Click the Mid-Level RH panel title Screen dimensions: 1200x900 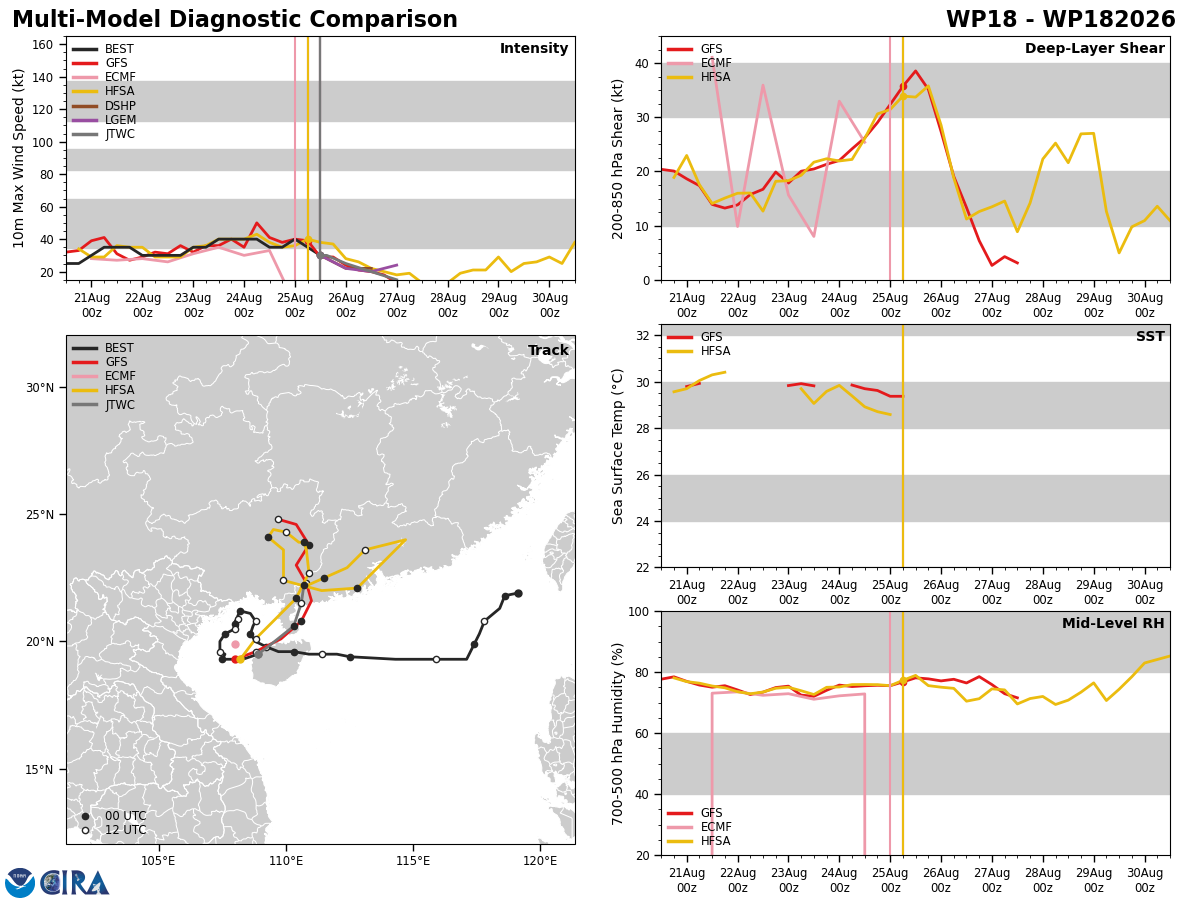tap(1113, 624)
